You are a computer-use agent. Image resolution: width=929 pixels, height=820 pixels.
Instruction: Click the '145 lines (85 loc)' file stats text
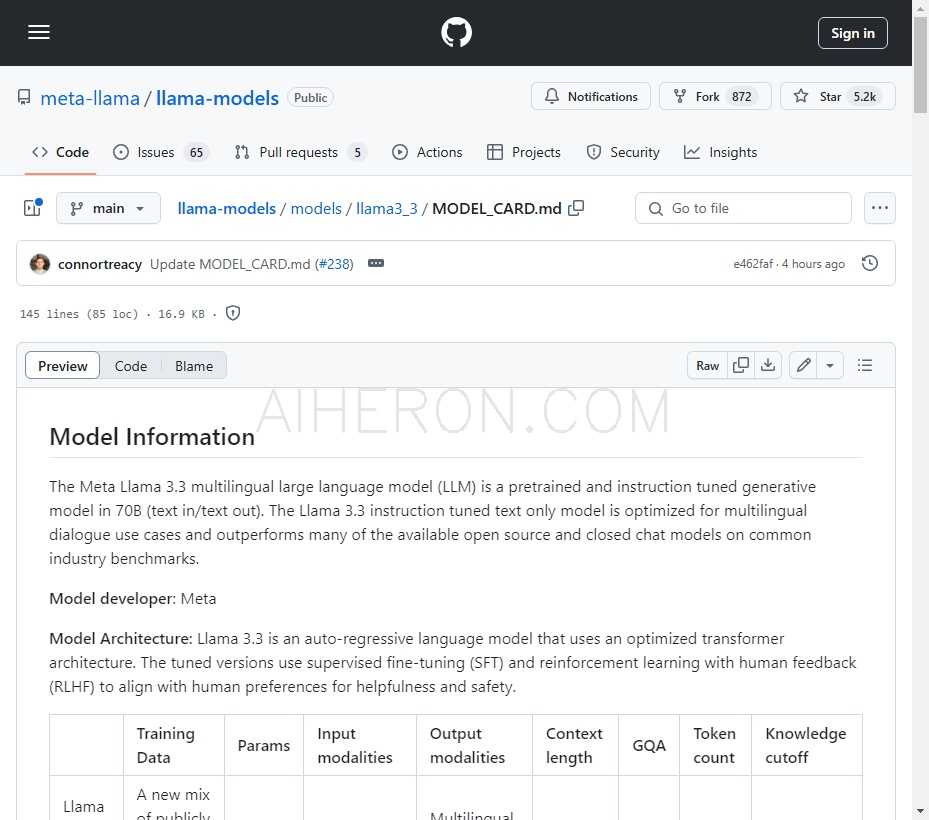(x=79, y=314)
